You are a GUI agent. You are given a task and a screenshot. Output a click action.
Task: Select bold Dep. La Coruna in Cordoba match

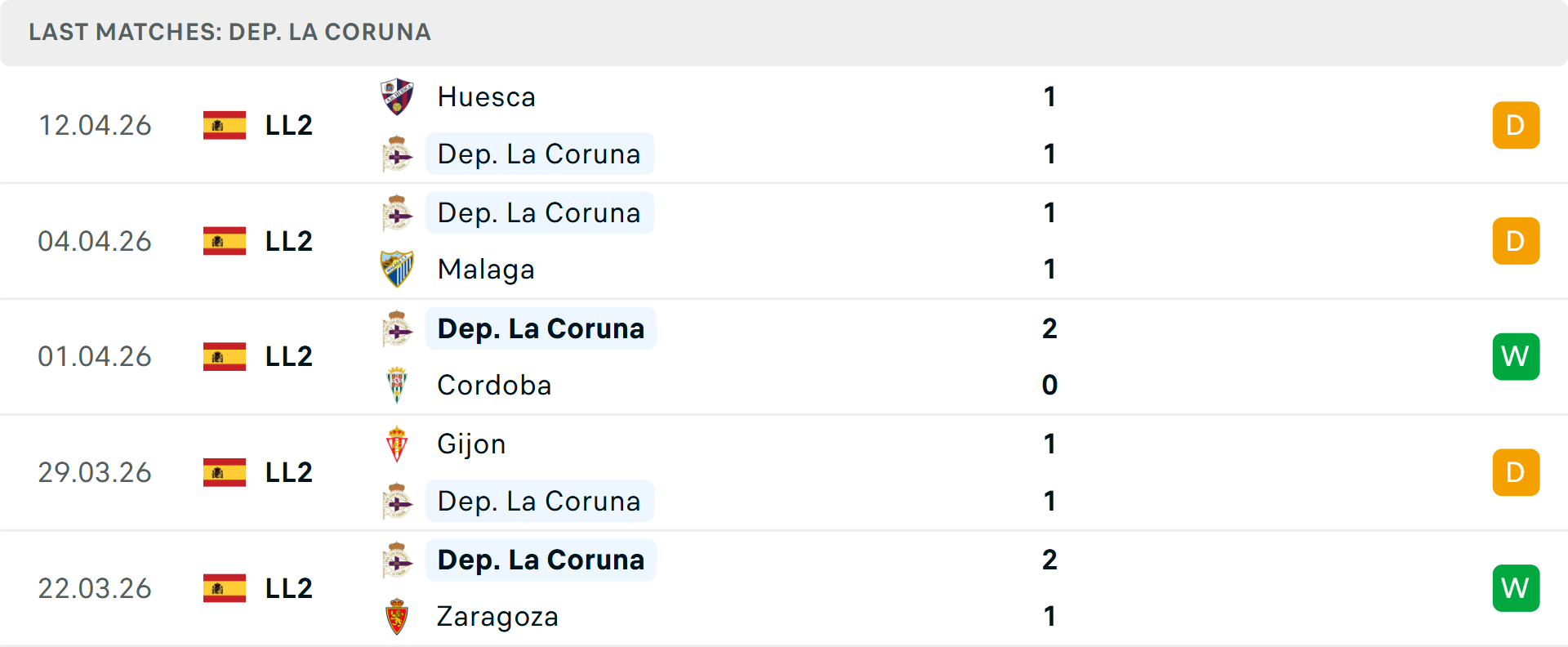(541, 328)
